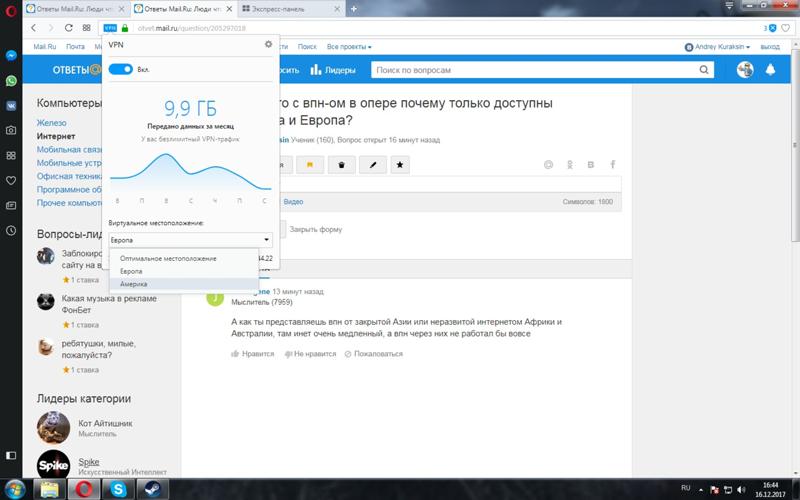800x500 pixels.
Task: Open history clock in sidebar
Action: [11, 231]
